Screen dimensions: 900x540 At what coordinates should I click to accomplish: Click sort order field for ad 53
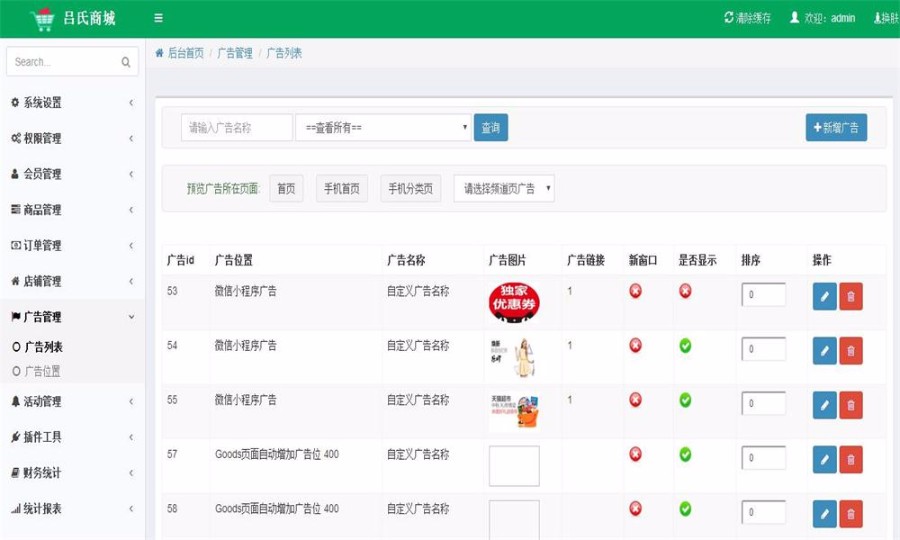[x=763, y=294]
